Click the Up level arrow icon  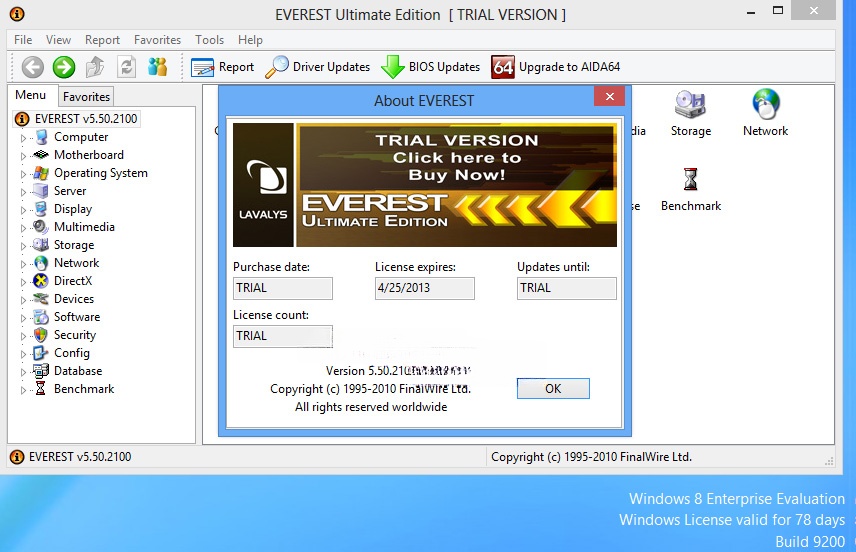(x=95, y=67)
